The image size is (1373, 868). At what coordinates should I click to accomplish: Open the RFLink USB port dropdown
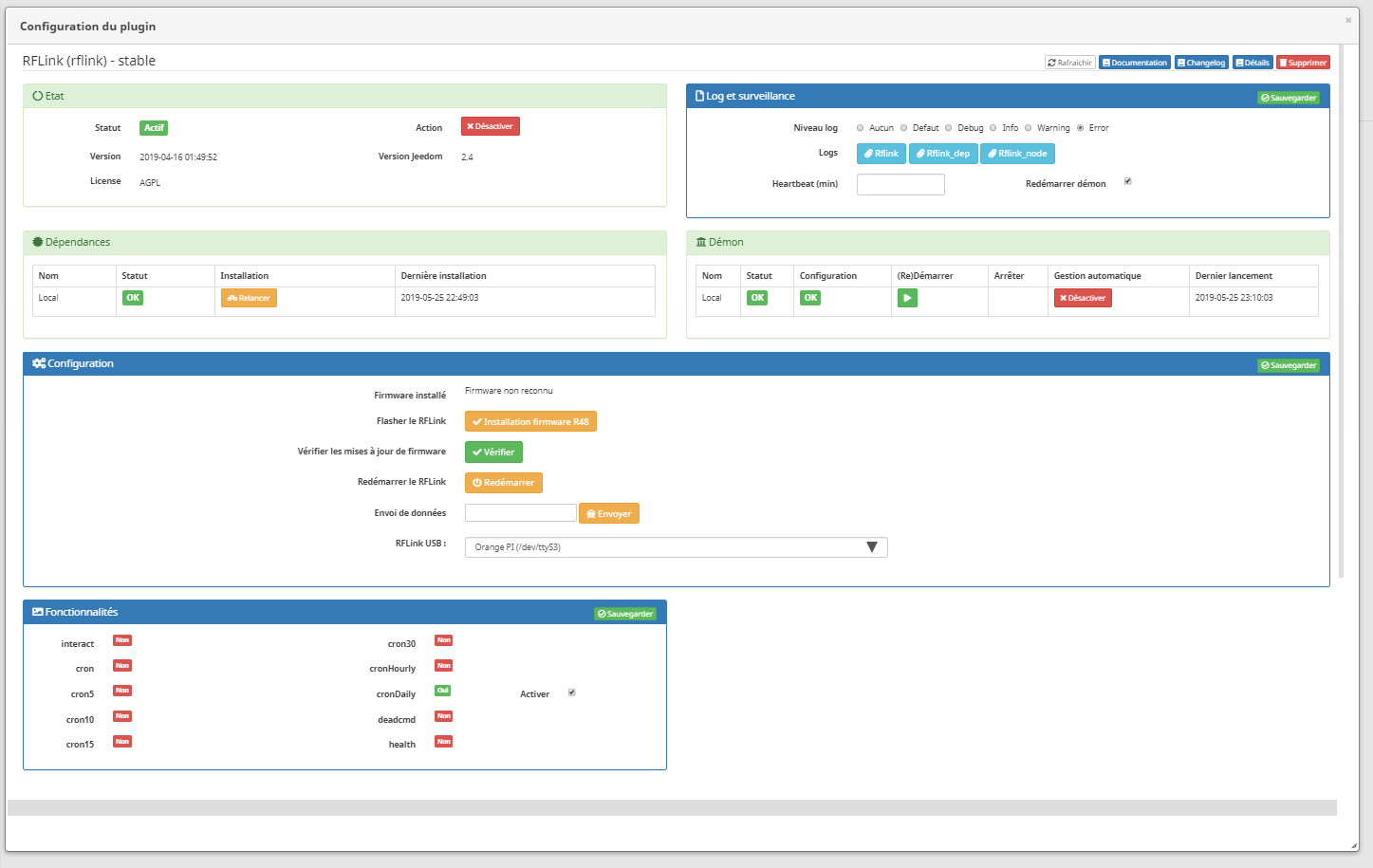(676, 547)
